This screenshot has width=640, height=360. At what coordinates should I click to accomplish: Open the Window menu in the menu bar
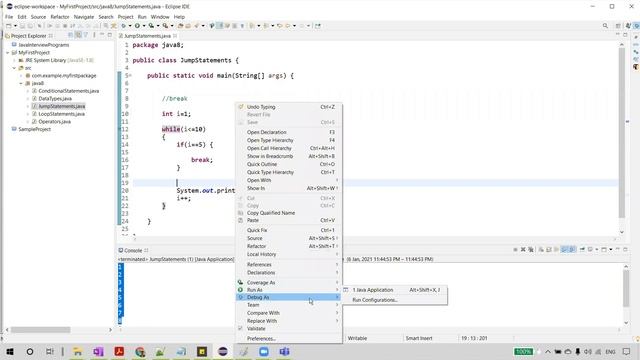160,17
